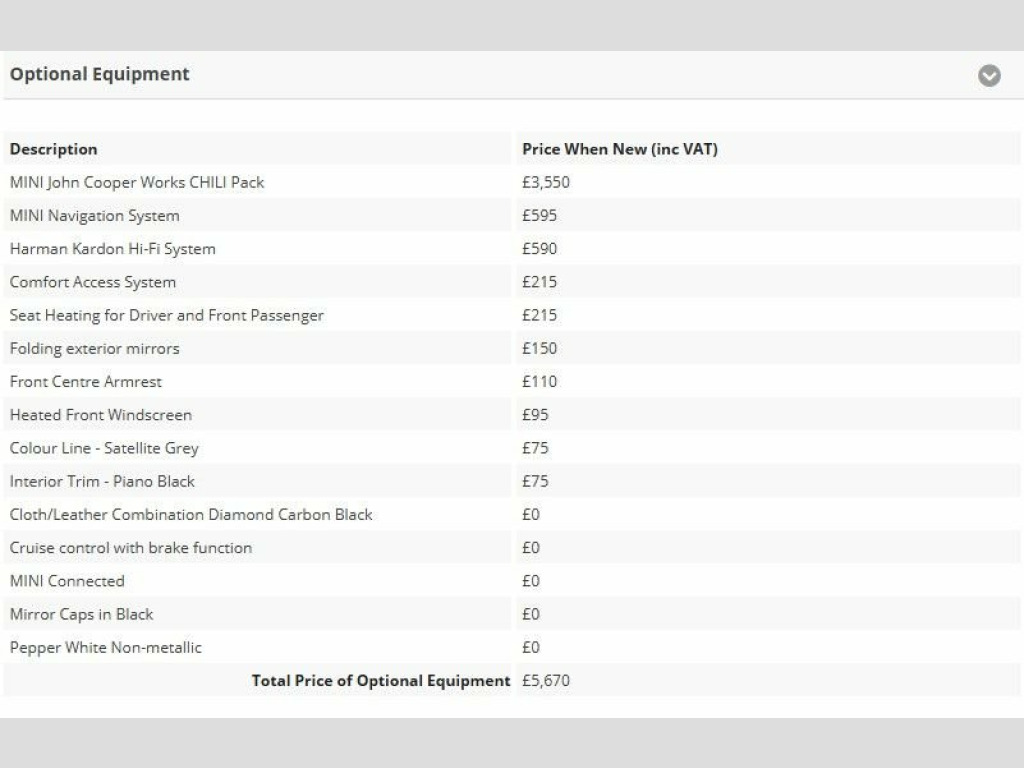This screenshot has height=768, width=1024.
Task: Select MINI John Cooper Works CHILI Pack row
Action: (137, 182)
